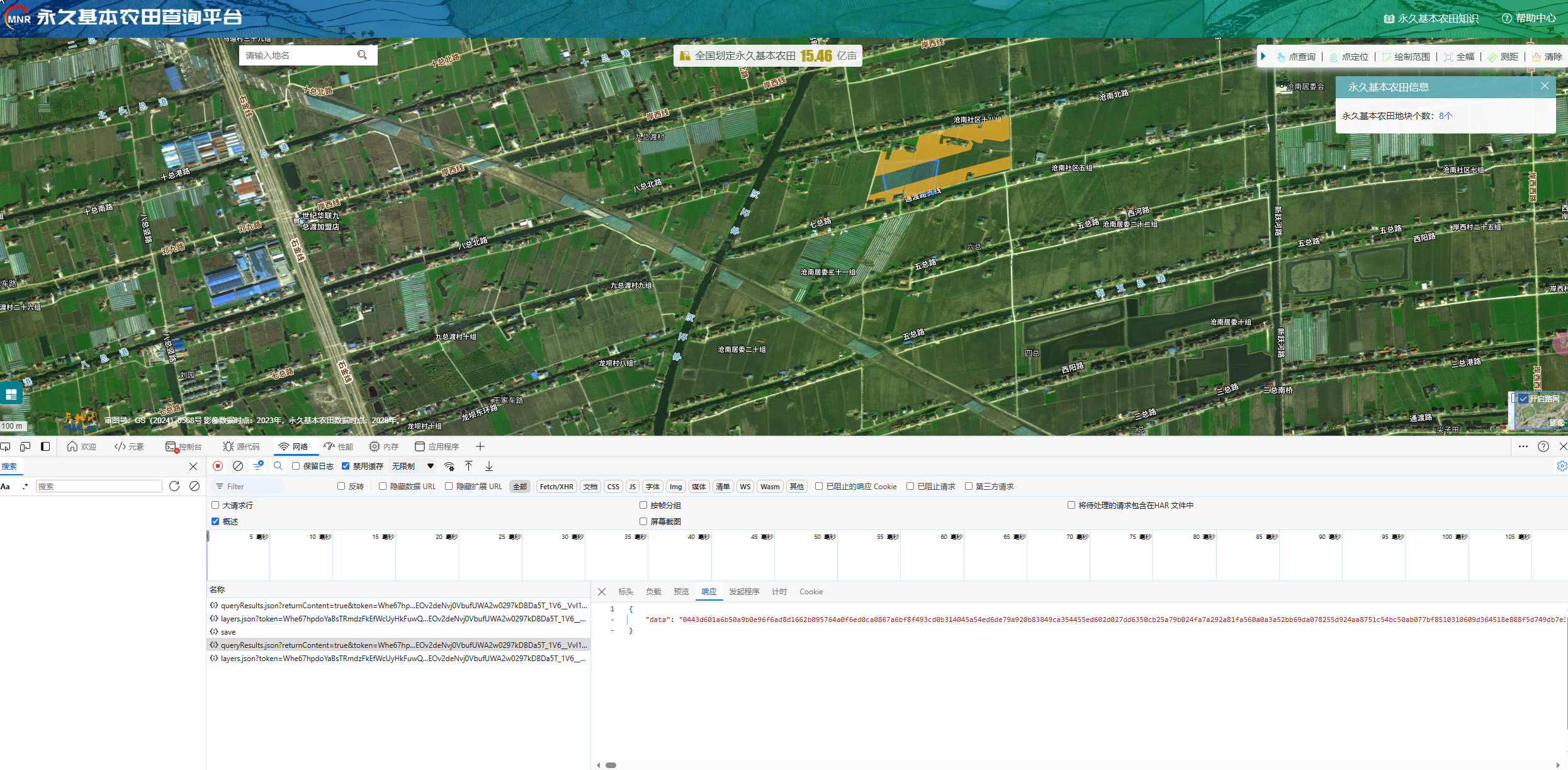The image size is (1568, 770).
Task: Collapse the map toolbar arrow
Action: (x=1263, y=56)
